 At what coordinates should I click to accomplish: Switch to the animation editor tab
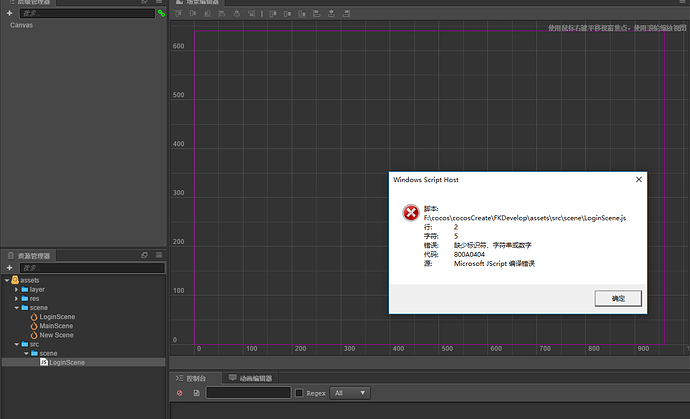click(x=250, y=379)
